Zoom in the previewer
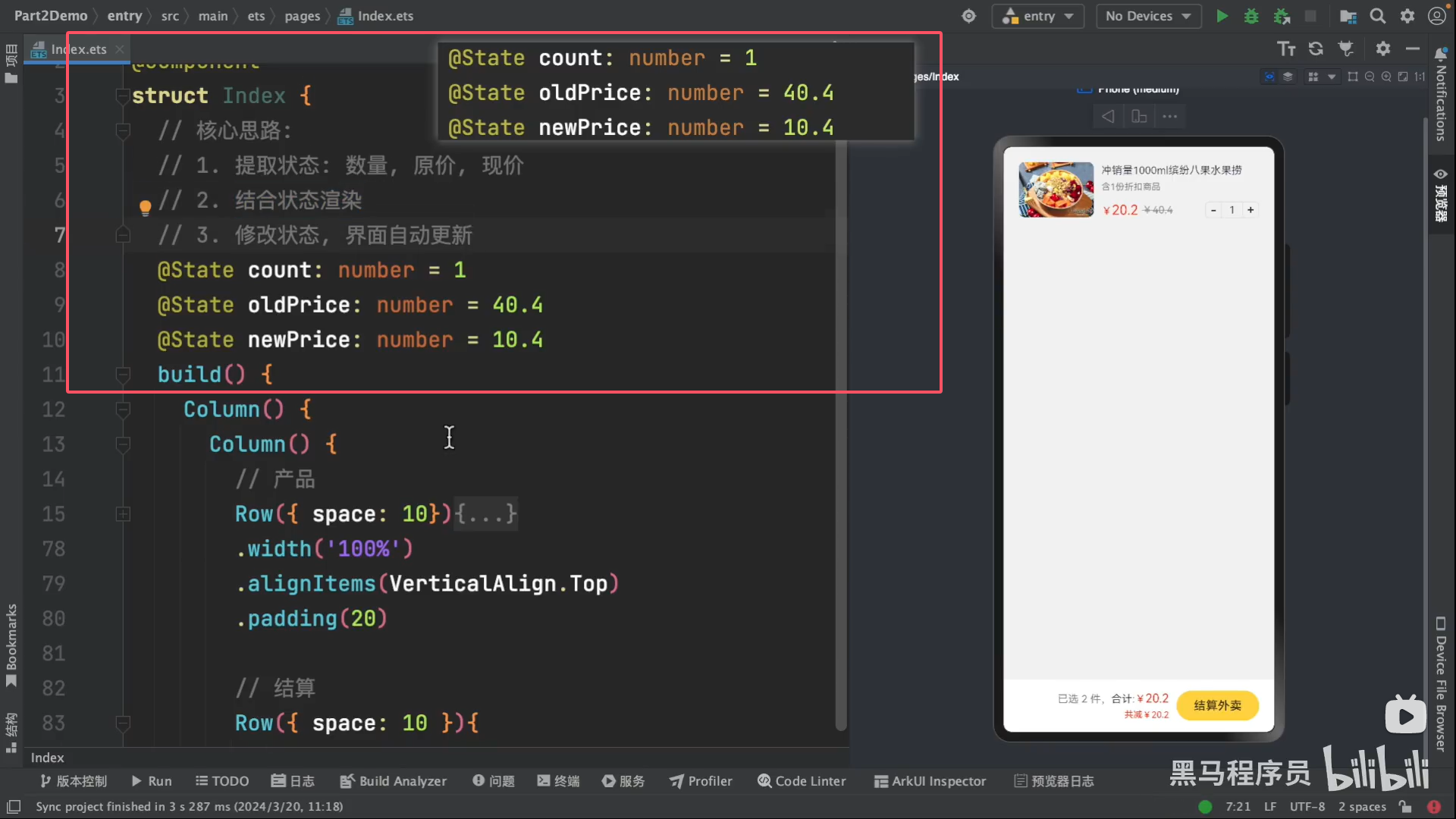 [1386, 77]
